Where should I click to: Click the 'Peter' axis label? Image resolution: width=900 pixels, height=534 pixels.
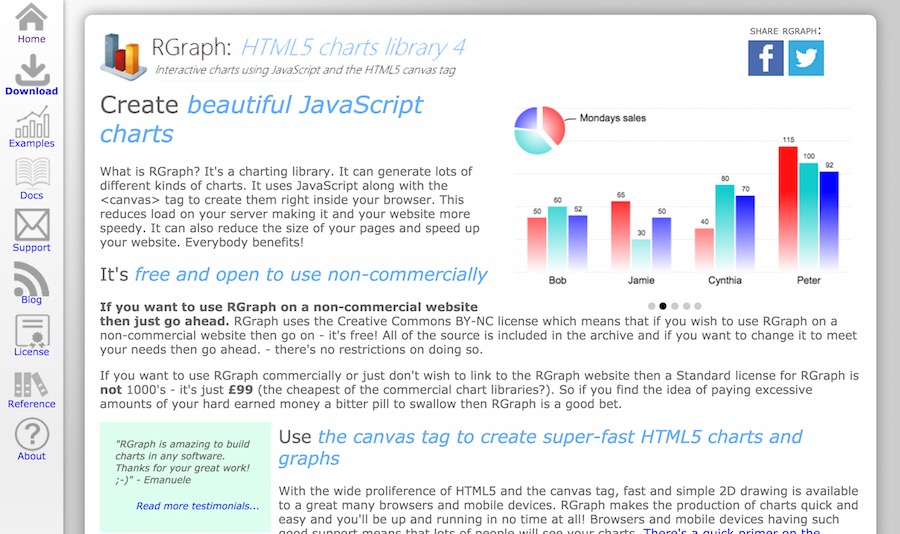click(809, 280)
